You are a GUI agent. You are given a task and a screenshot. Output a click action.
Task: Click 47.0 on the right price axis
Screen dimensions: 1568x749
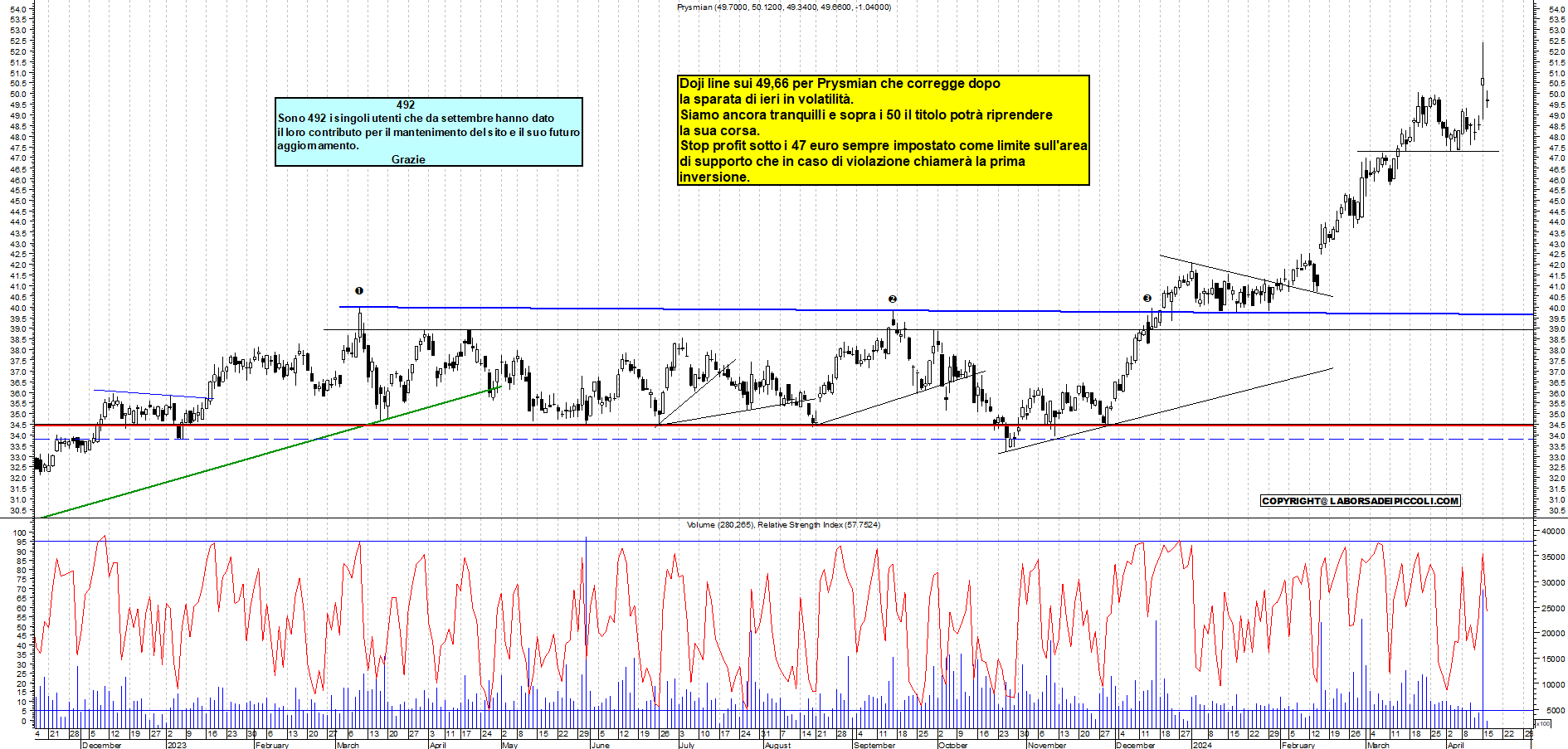1556,158
